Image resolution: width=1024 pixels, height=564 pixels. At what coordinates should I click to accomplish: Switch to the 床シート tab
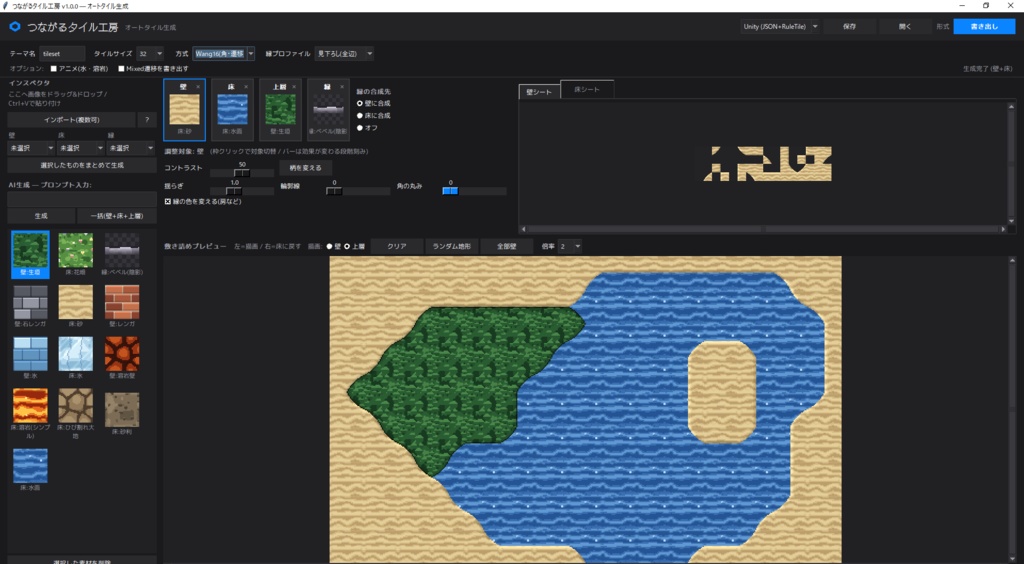coord(586,89)
